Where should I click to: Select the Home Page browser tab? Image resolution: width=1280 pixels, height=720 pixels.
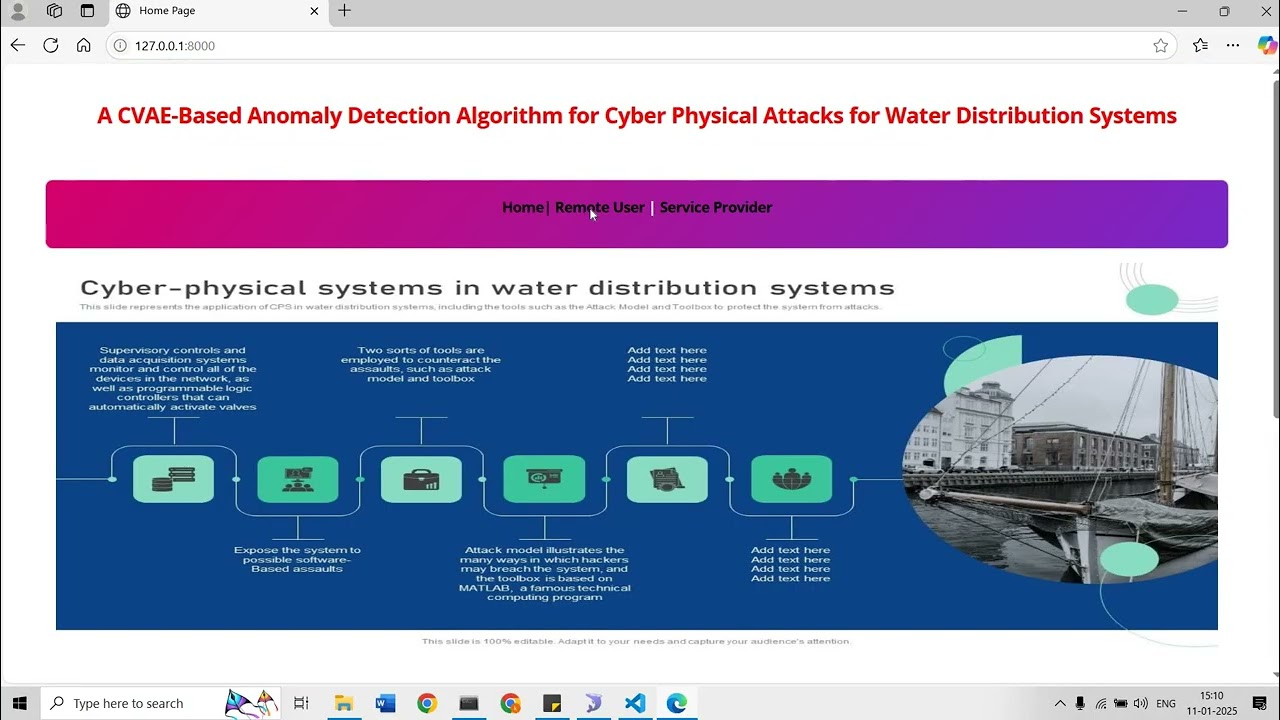tap(218, 11)
